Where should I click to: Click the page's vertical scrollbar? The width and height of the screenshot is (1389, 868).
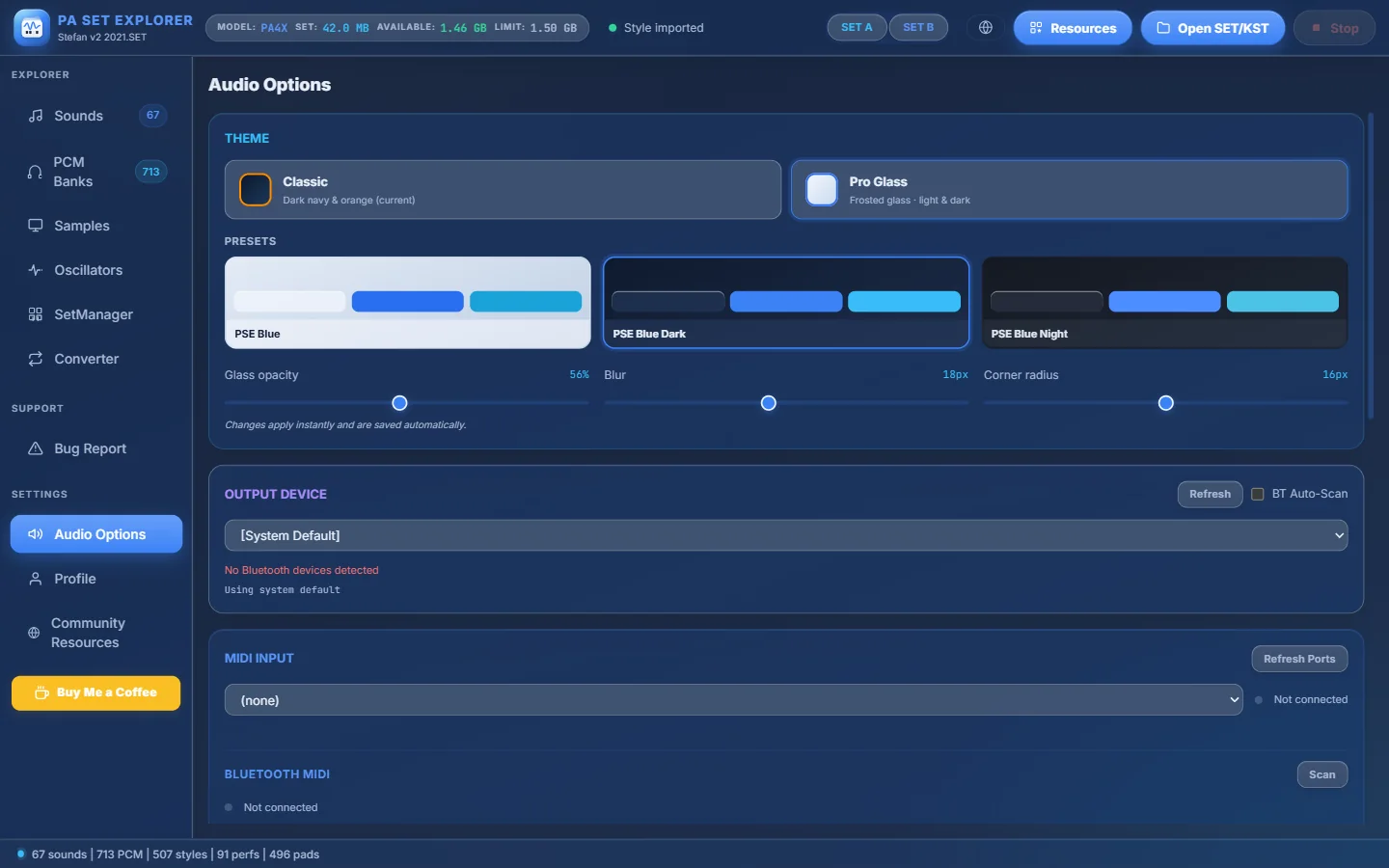coord(1371,268)
